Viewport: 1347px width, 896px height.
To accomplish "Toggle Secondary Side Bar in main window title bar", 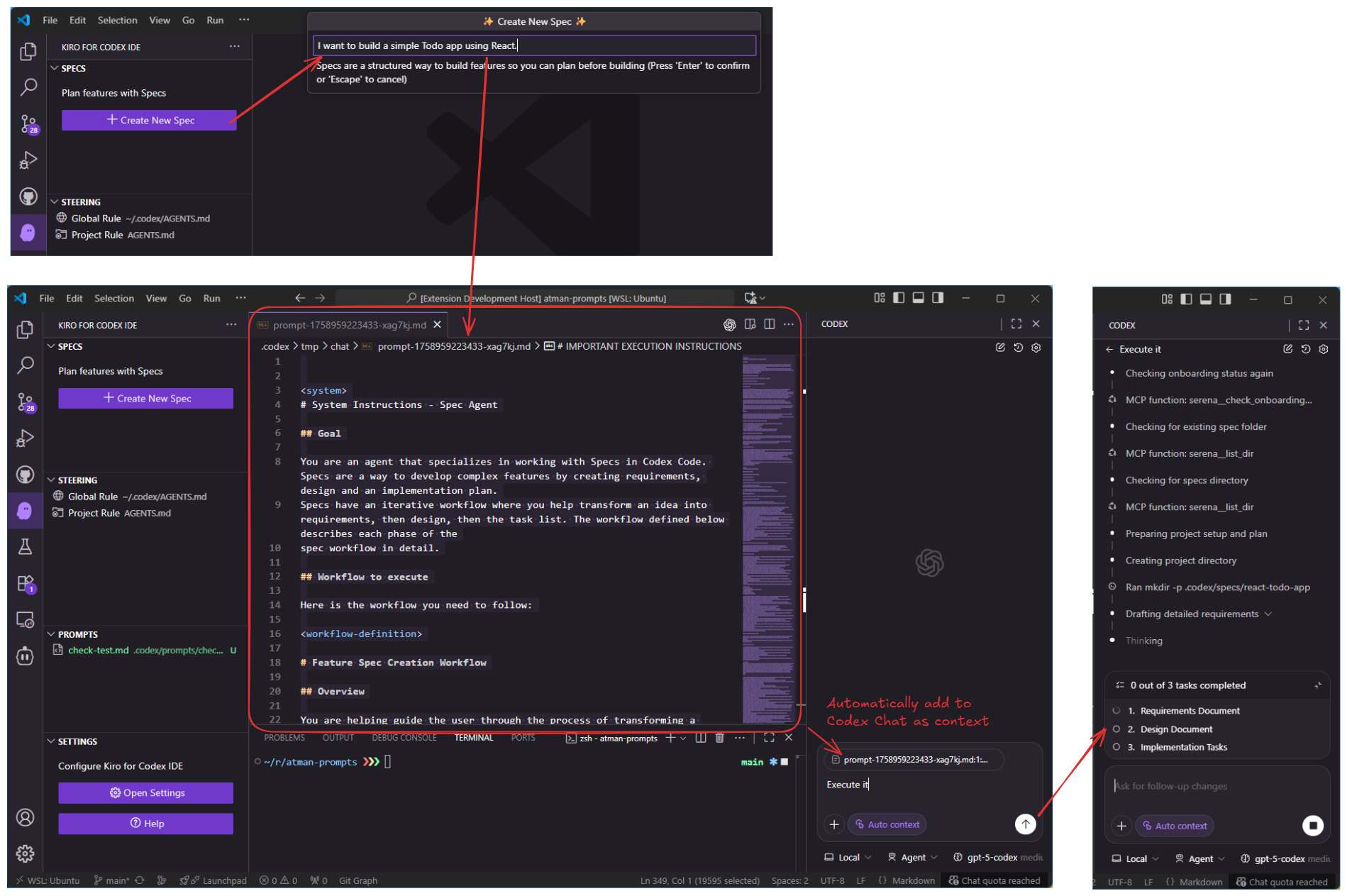I will point(938,298).
